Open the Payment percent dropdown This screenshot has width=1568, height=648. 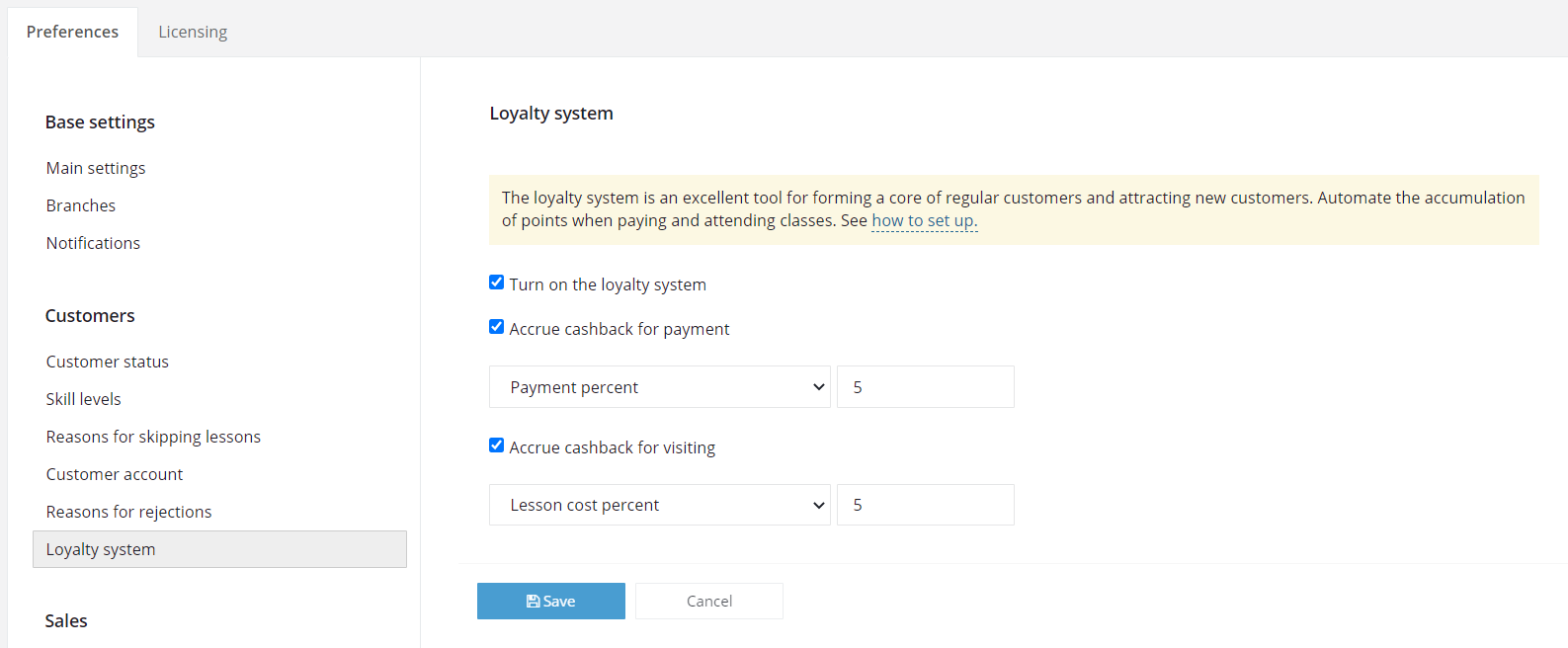point(660,387)
